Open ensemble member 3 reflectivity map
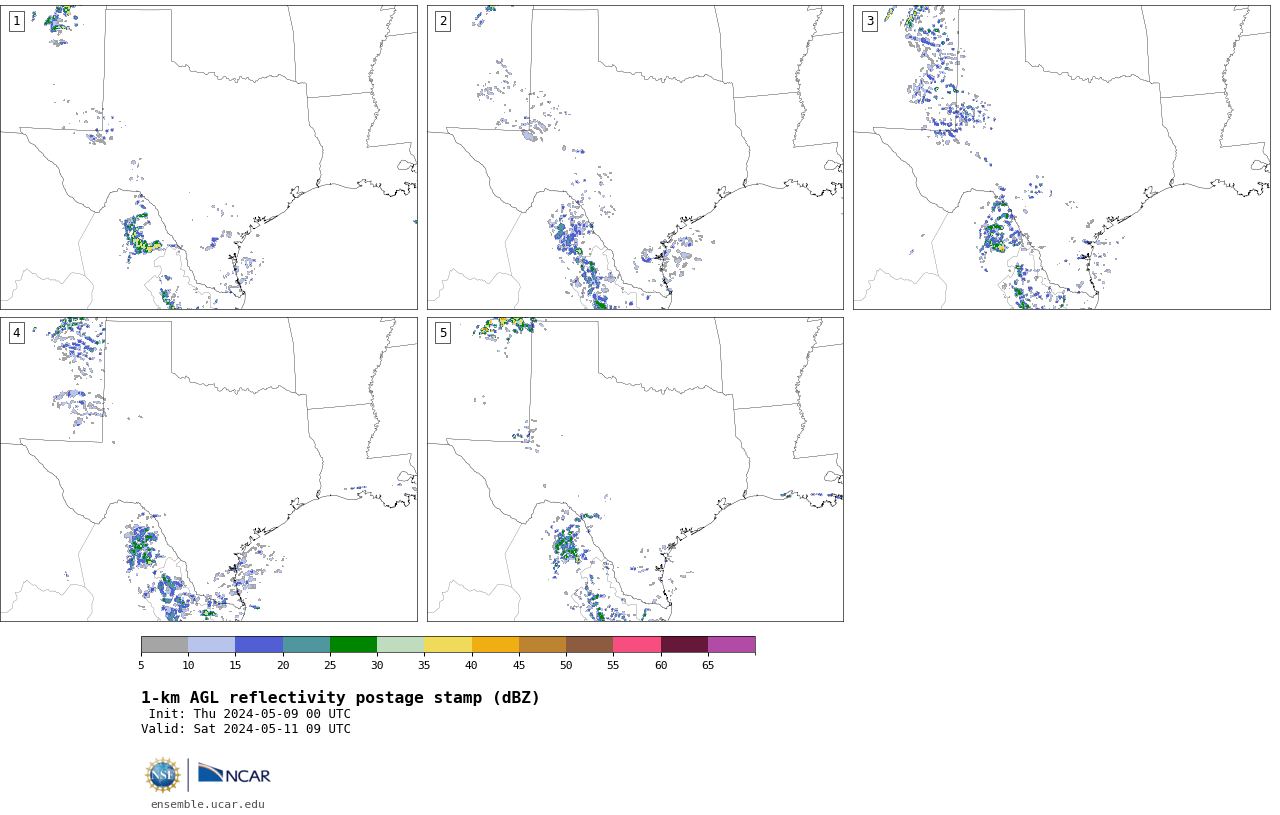The width and height of the screenshot is (1280, 815). (x=1062, y=157)
